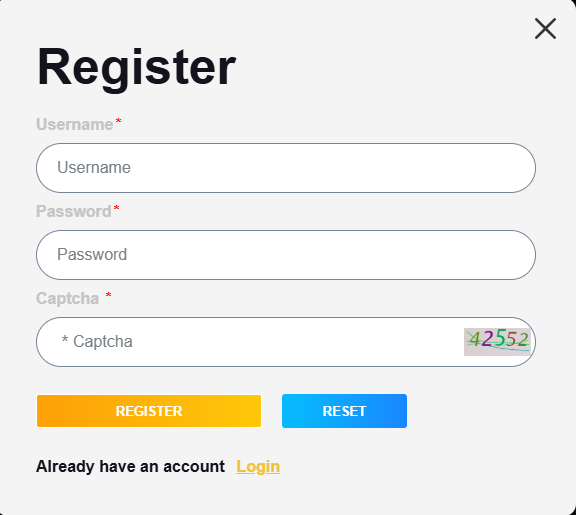The image size is (576, 515).
Task: Click the red asterisk beside Captcha label
Action: click(108, 295)
